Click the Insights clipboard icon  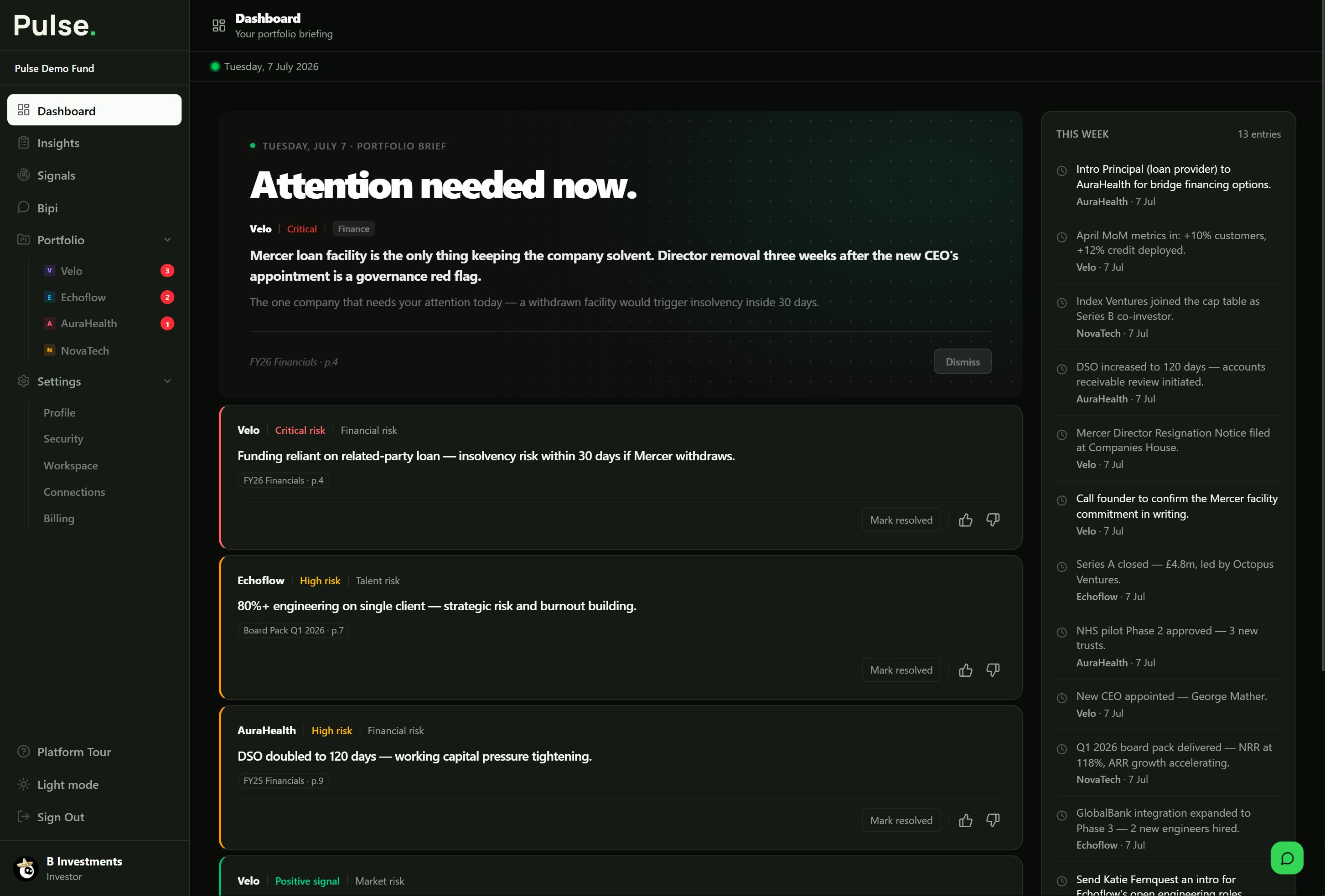point(23,143)
